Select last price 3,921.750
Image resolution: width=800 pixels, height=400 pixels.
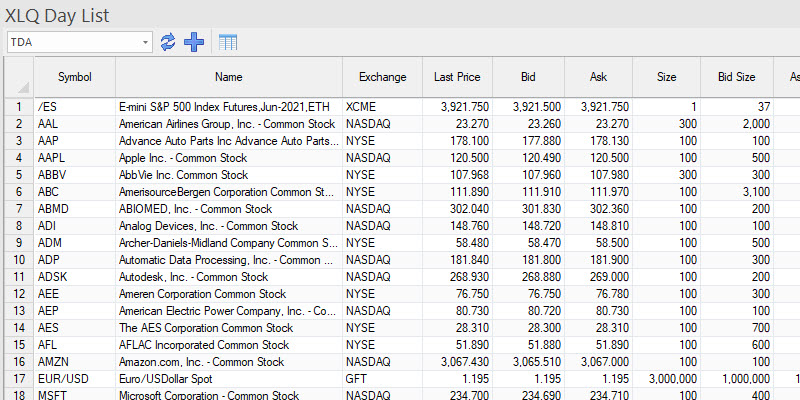457,107
